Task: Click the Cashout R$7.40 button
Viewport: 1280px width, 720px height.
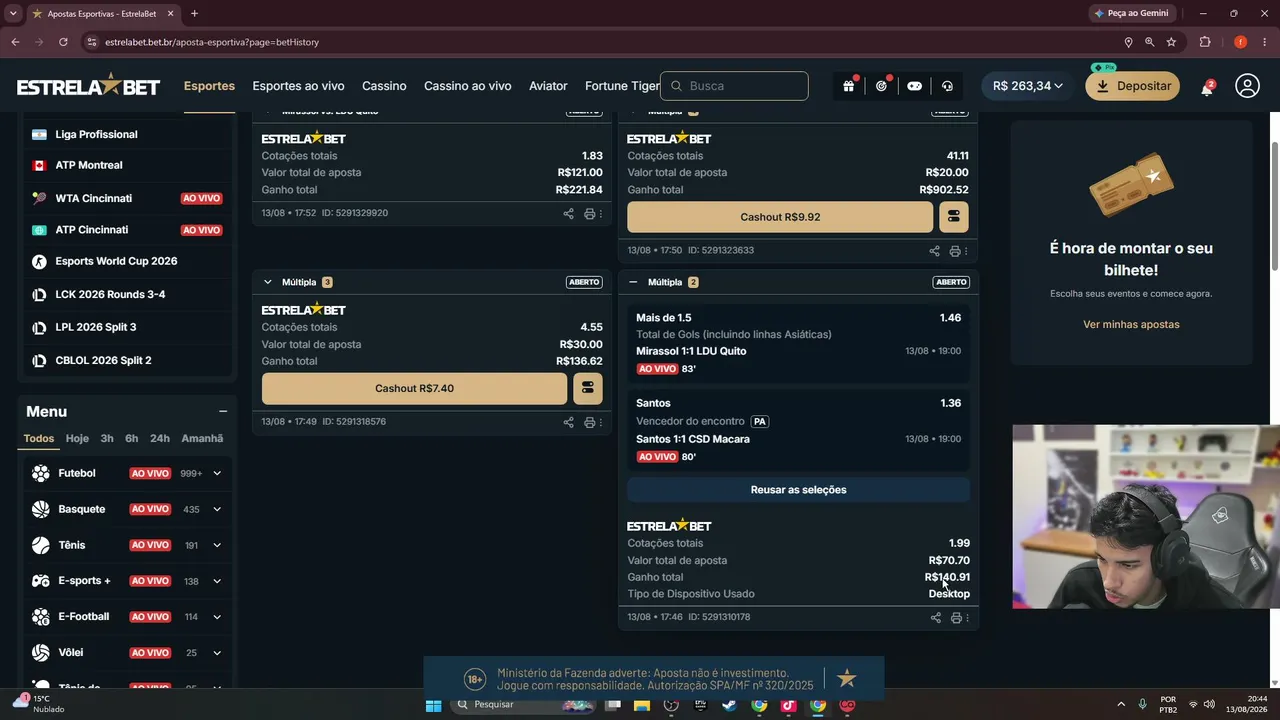Action: pyautogui.click(x=414, y=388)
